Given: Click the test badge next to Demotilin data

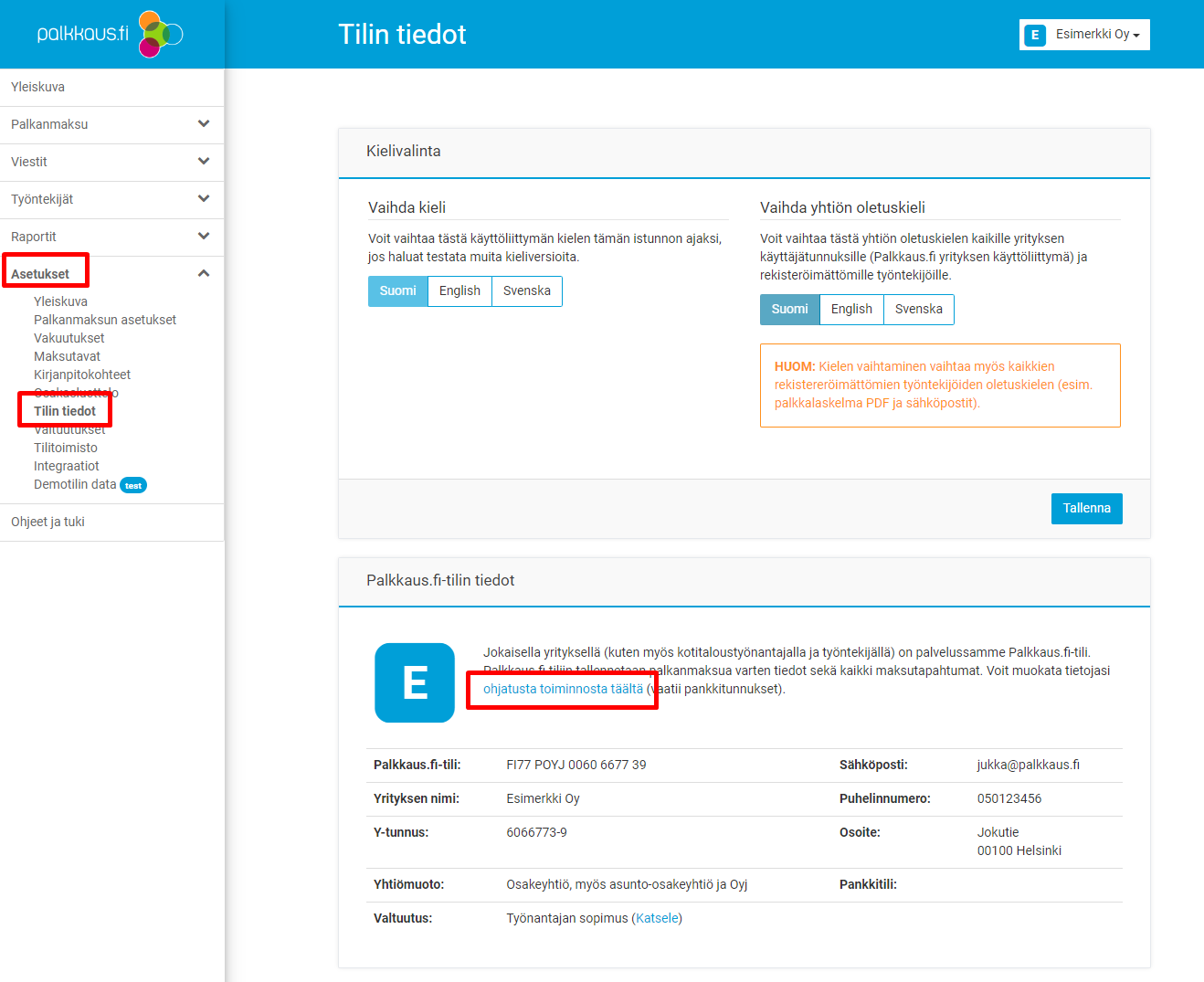Looking at the screenshot, I should (133, 486).
